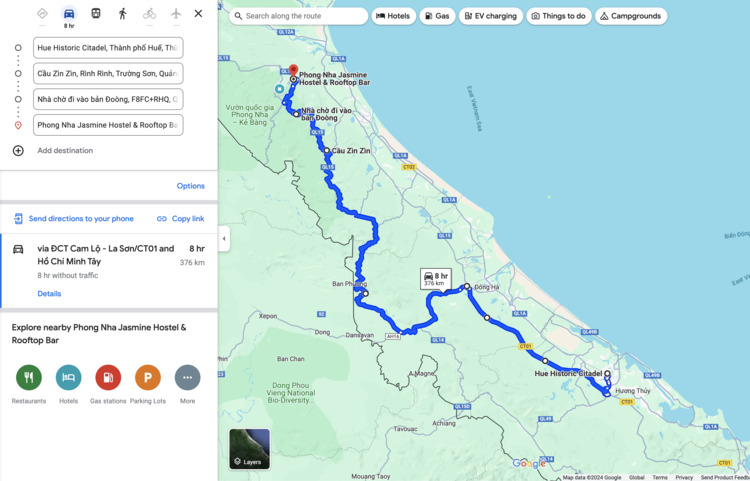The width and height of the screenshot is (750, 481).
Task: Filter route by Hotels chip
Action: (x=393, y=16)
